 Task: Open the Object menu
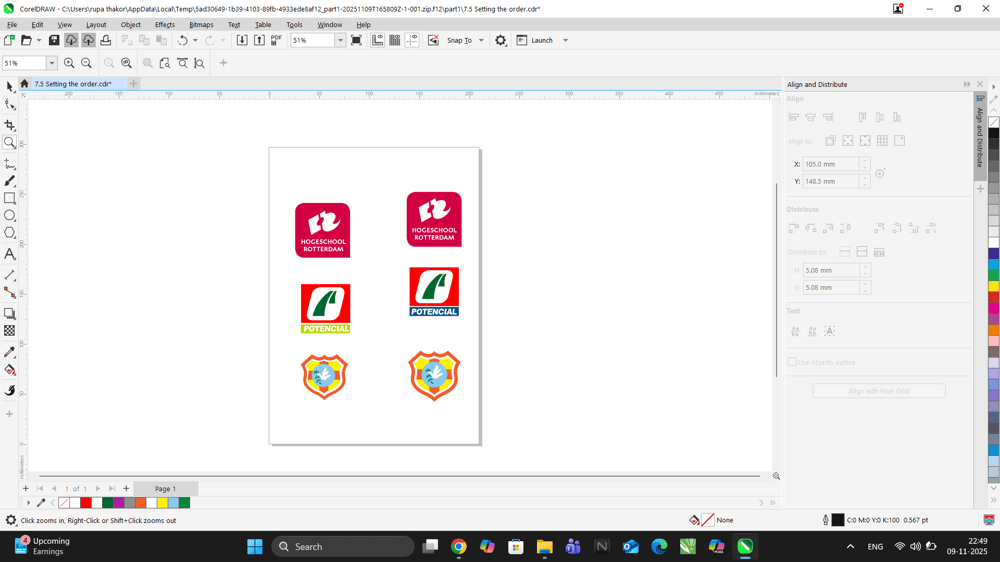tap(131, 24)
